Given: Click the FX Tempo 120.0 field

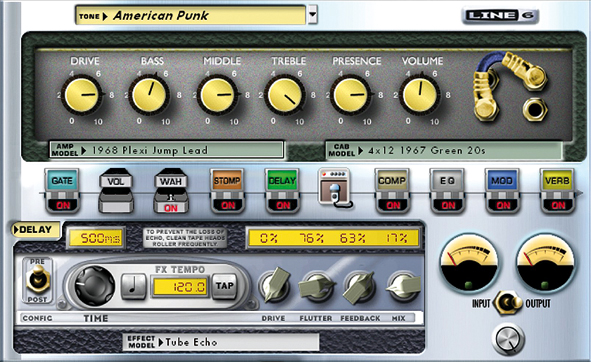Looking at the screenshot, I should click(x=180, y=287).
